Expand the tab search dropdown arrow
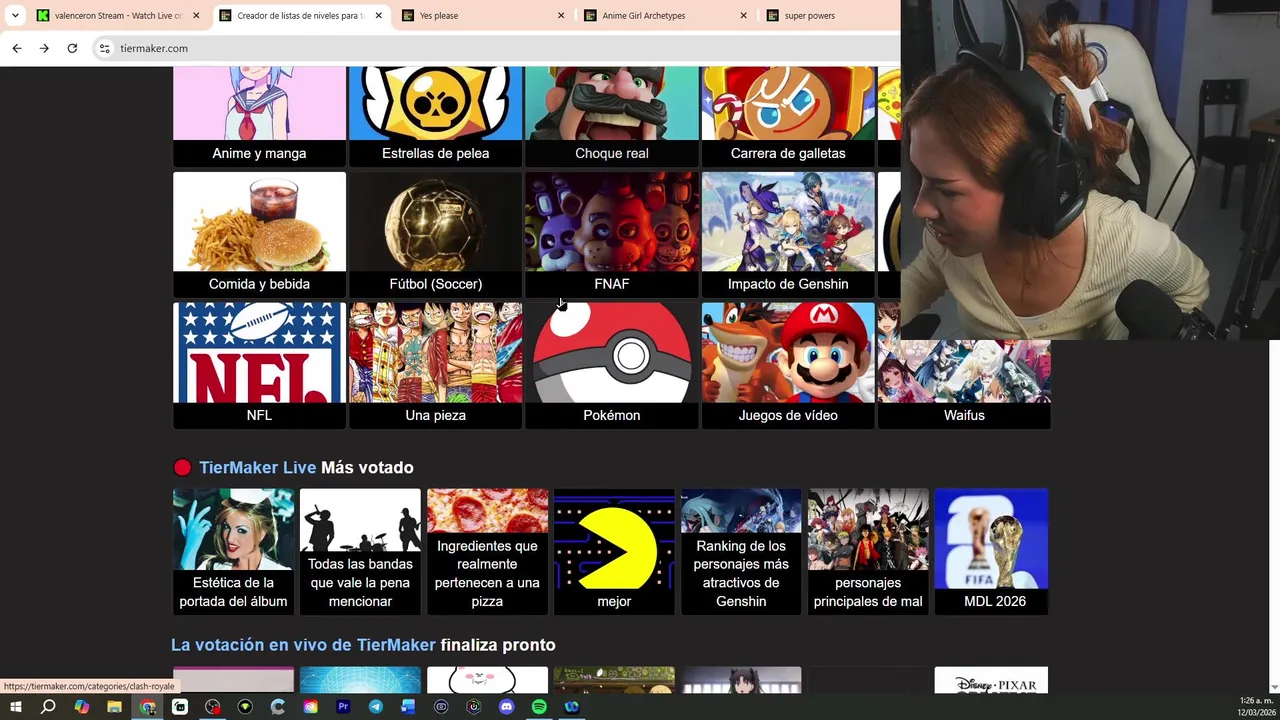 [15, 15]
